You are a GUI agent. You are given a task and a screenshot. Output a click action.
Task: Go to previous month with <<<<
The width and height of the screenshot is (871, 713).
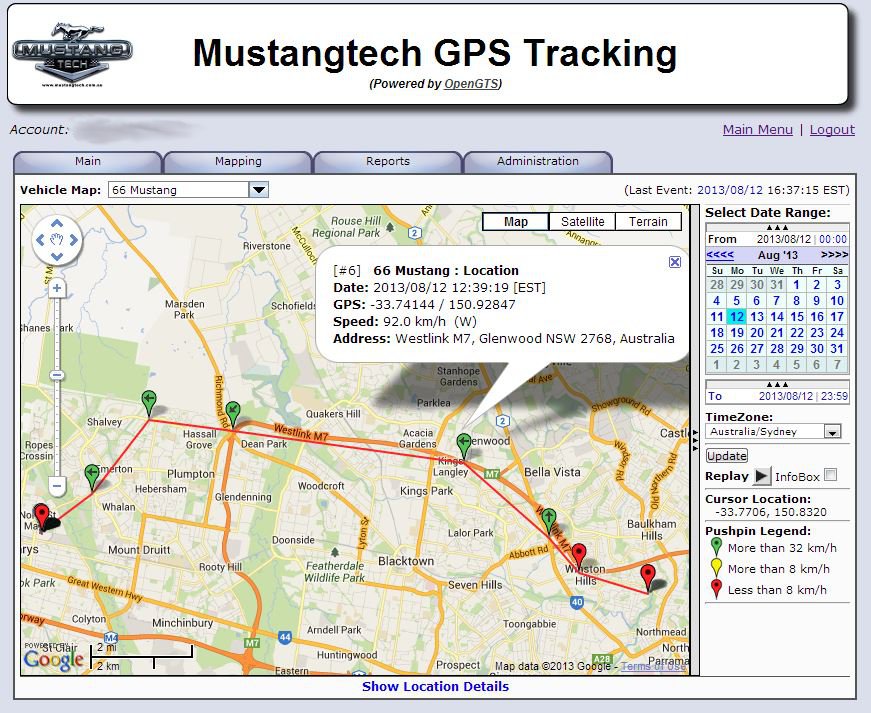[x=720, y=255]
